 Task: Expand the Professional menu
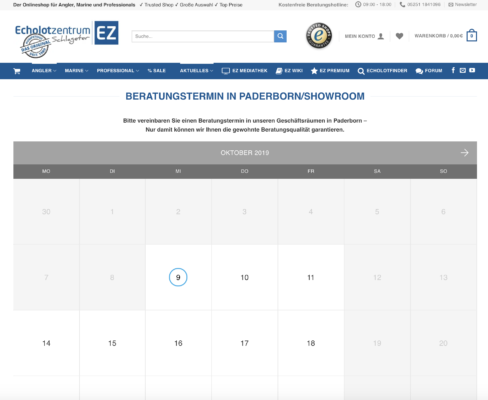118,71
